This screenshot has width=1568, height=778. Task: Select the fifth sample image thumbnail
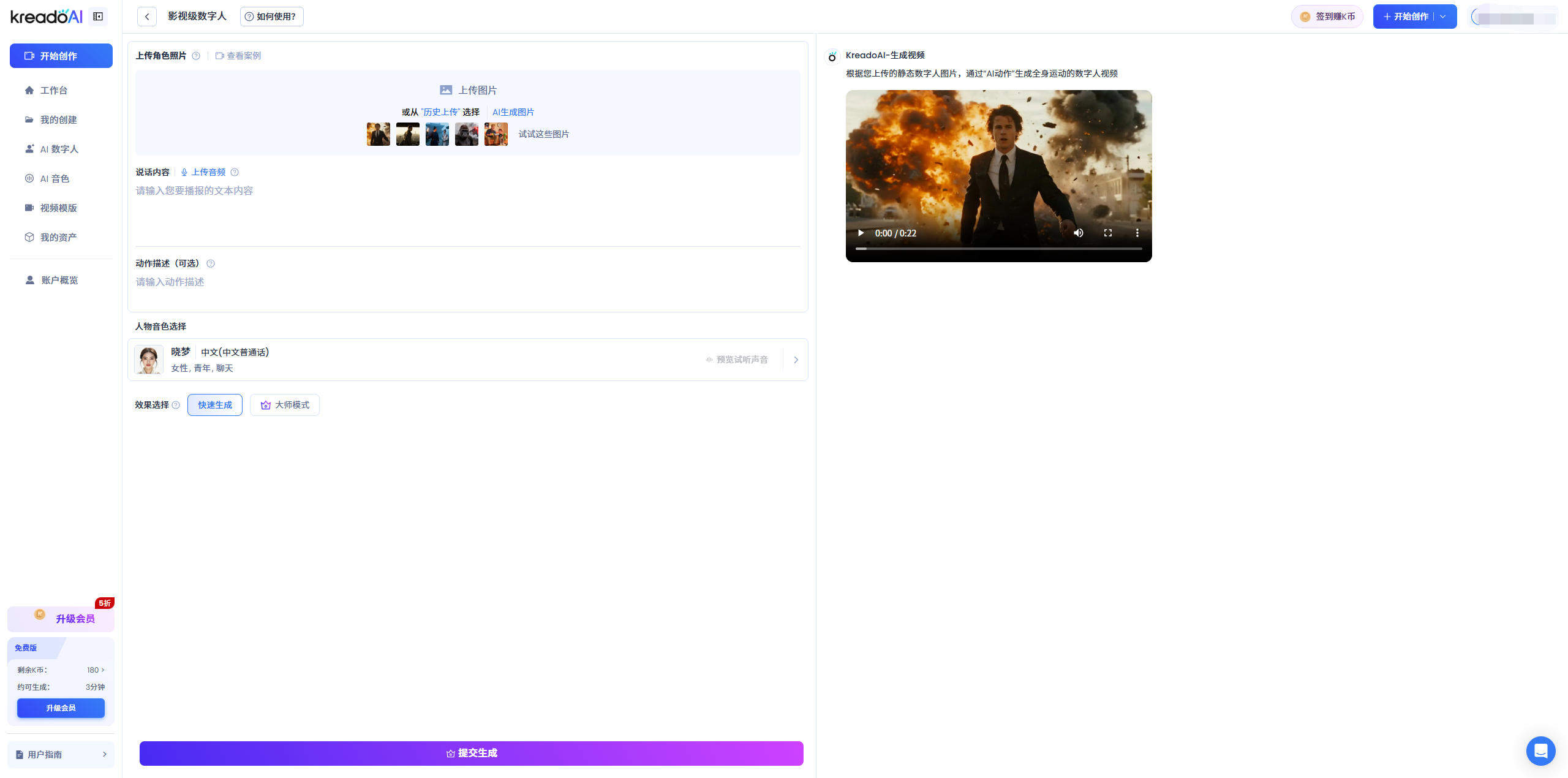(496, 134)
